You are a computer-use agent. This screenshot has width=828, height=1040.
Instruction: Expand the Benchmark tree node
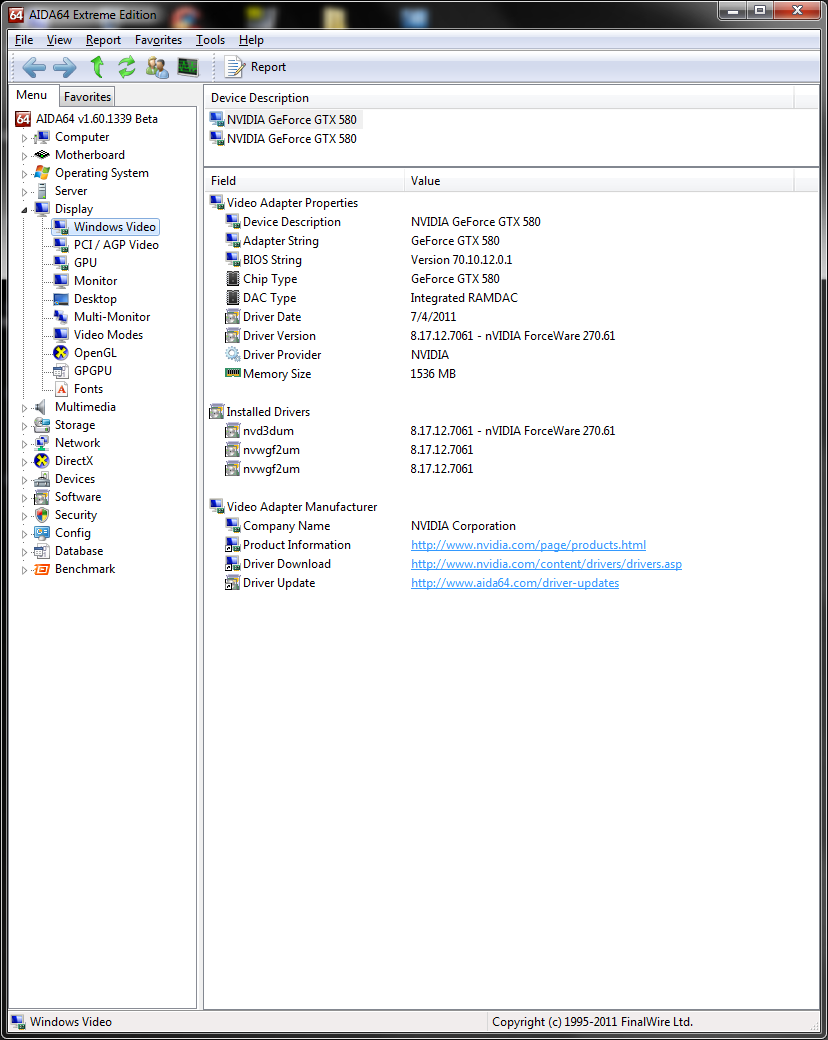click(x=25, y=570)
